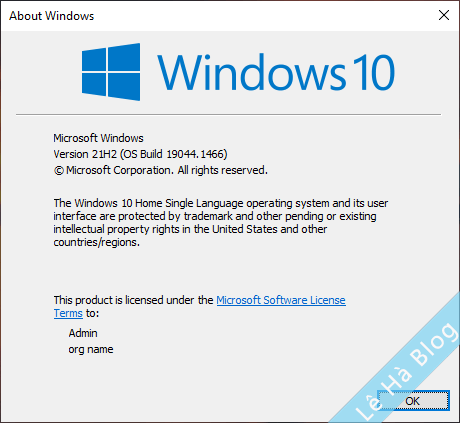Image resolution: width=460 pixels, height=423 pixels.
Task: Select the Version 21H2 OS Build line
Action: click(x=140, y=154)
